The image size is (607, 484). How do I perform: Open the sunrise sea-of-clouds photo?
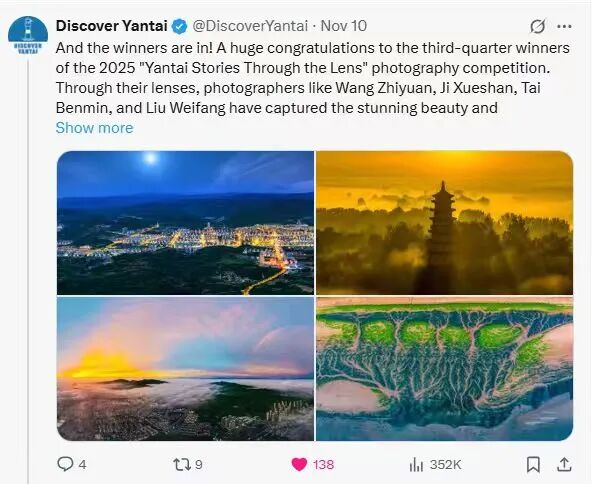click(185, 369)
